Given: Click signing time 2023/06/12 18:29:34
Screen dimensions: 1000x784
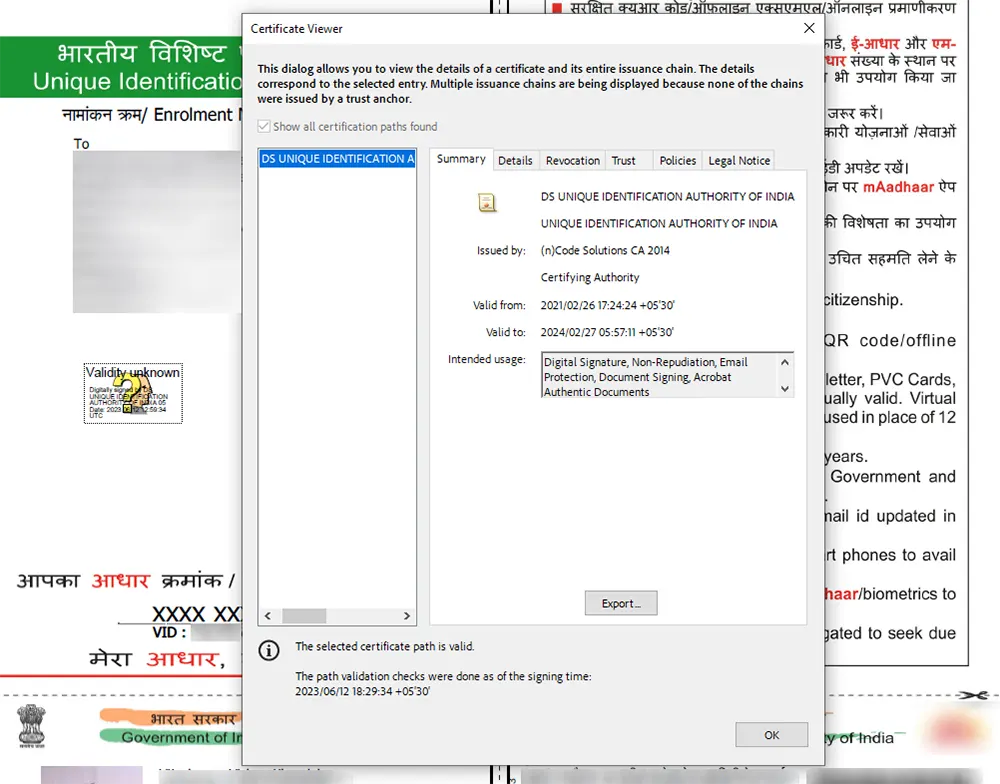Looking at the screenshot, I should 362,692.
